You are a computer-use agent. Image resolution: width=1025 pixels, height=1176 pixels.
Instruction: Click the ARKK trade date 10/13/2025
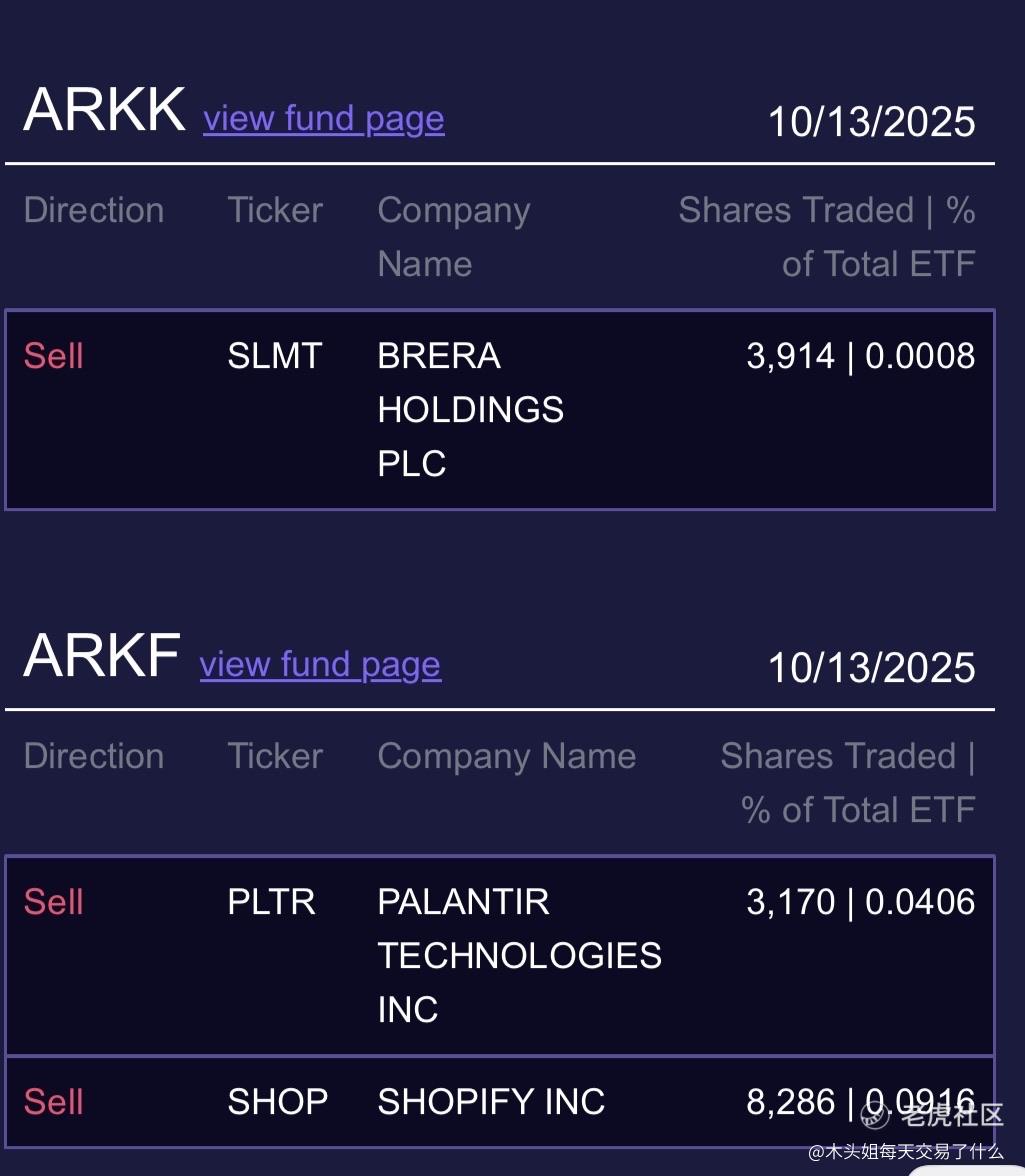[x=871, y=122]
